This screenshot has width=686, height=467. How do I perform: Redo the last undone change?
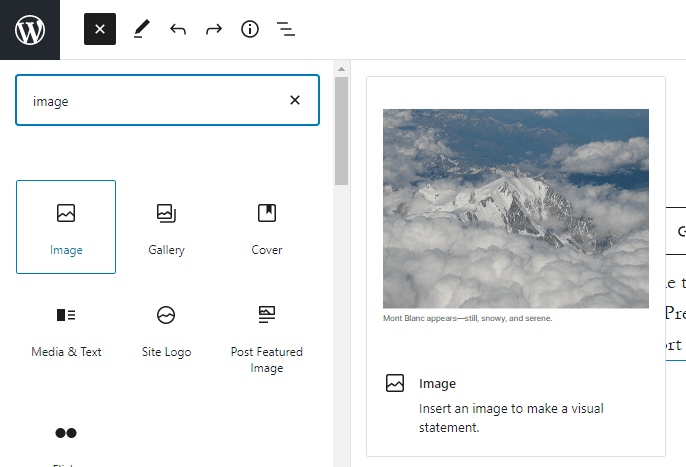click(214, 30)
